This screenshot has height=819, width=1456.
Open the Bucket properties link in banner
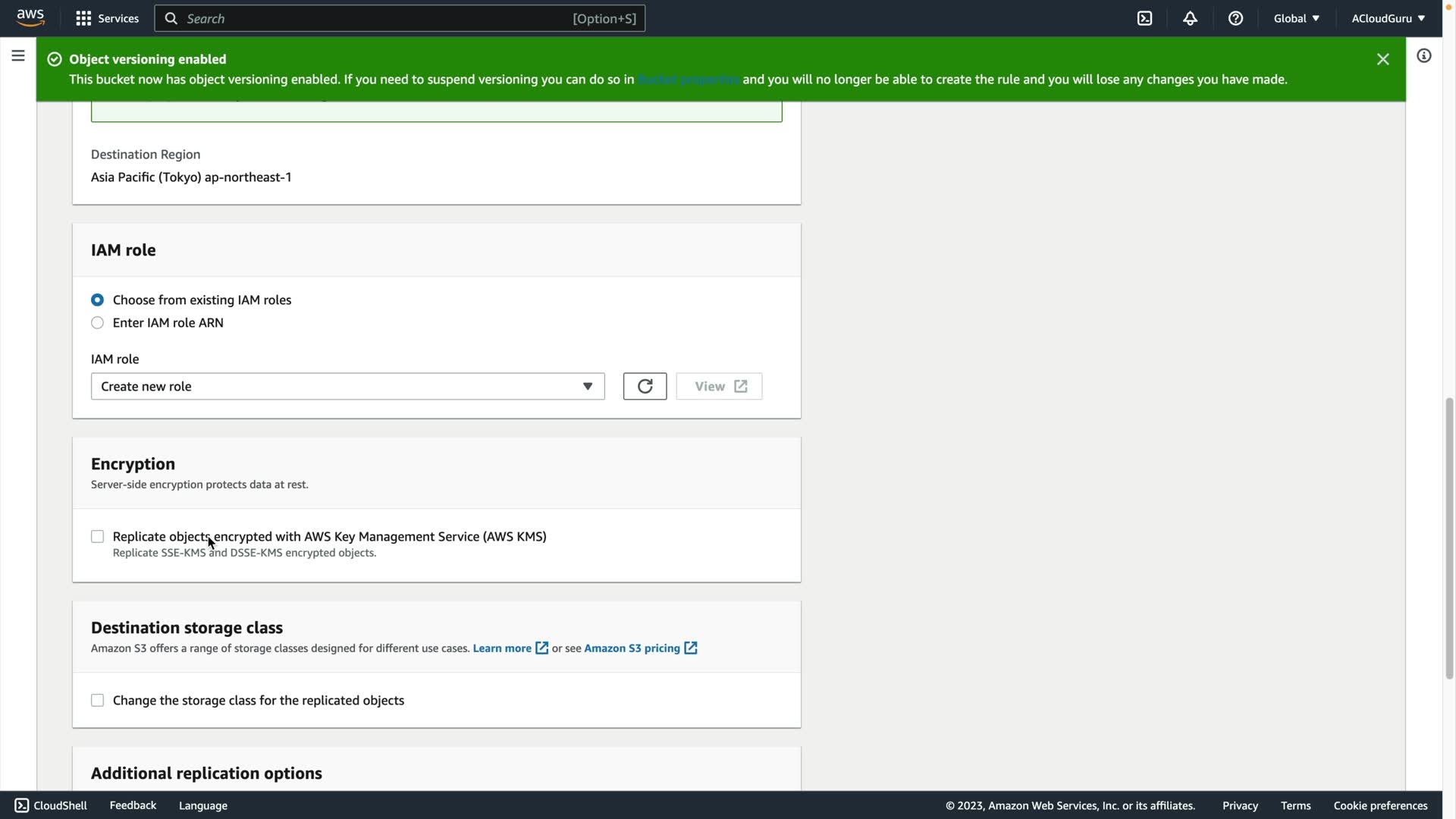point(688,80)
